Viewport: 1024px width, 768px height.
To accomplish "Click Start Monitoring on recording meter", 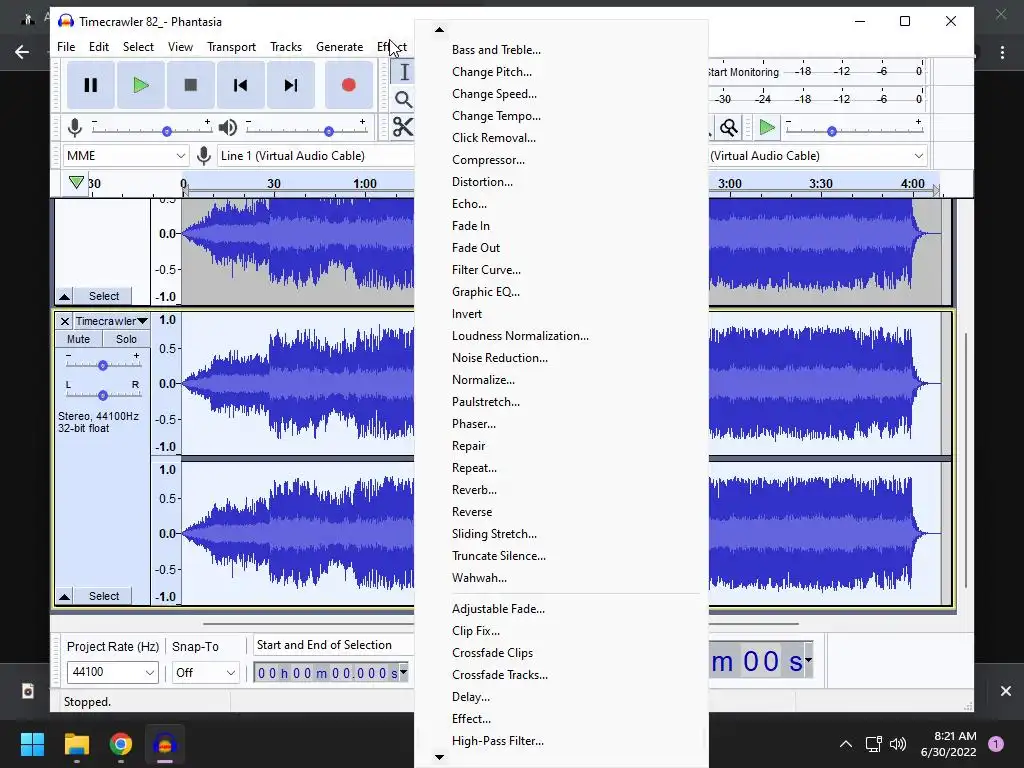I will click(743, 72).
